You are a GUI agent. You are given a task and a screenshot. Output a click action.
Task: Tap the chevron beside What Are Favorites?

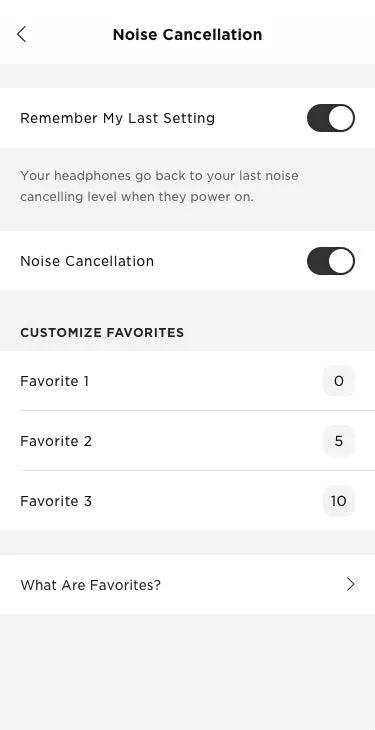[x=351, y=584]
